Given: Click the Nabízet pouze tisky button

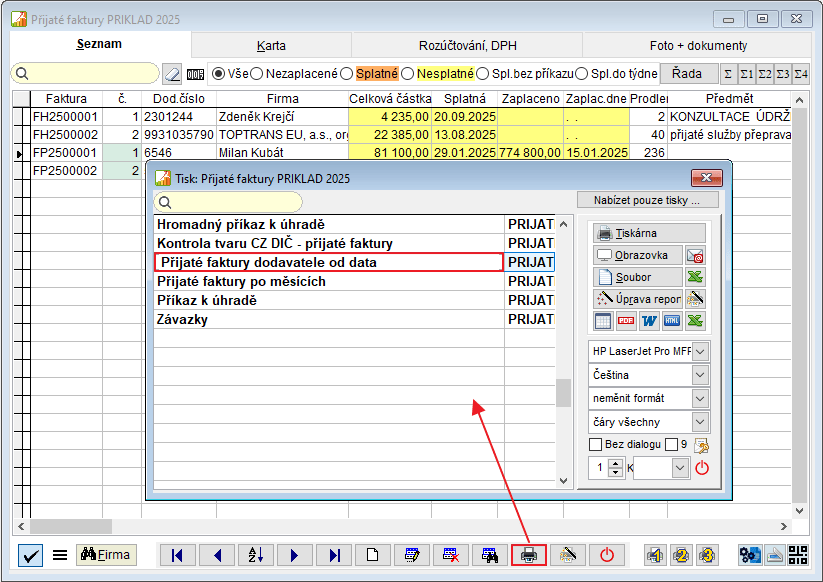Looking at the screenshot, I should (x=648, y=200).
